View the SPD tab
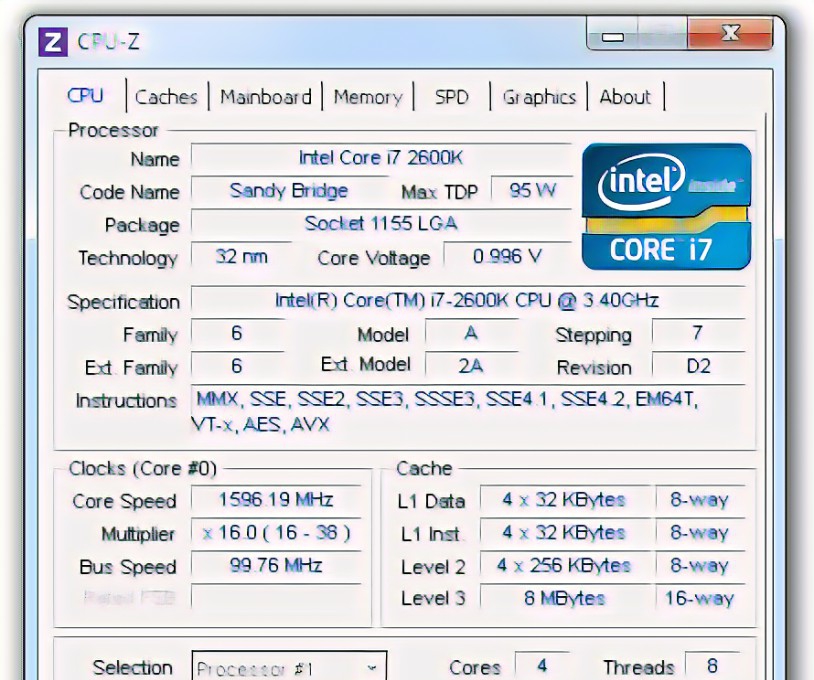Image resolution: width=814 pixels, height=680 pixels. tap(451, 97)
